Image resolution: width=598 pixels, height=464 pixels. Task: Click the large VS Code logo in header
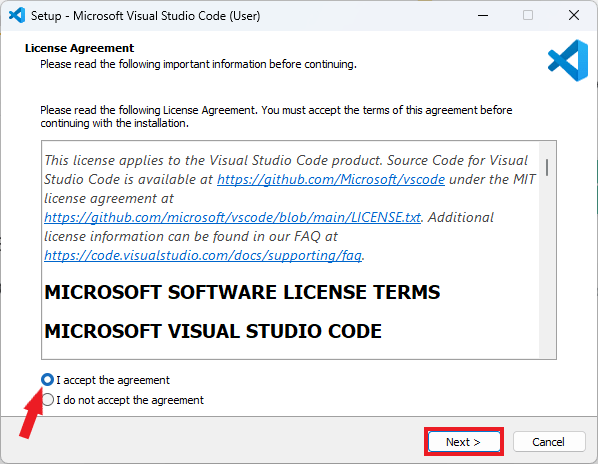click(568, 60)
